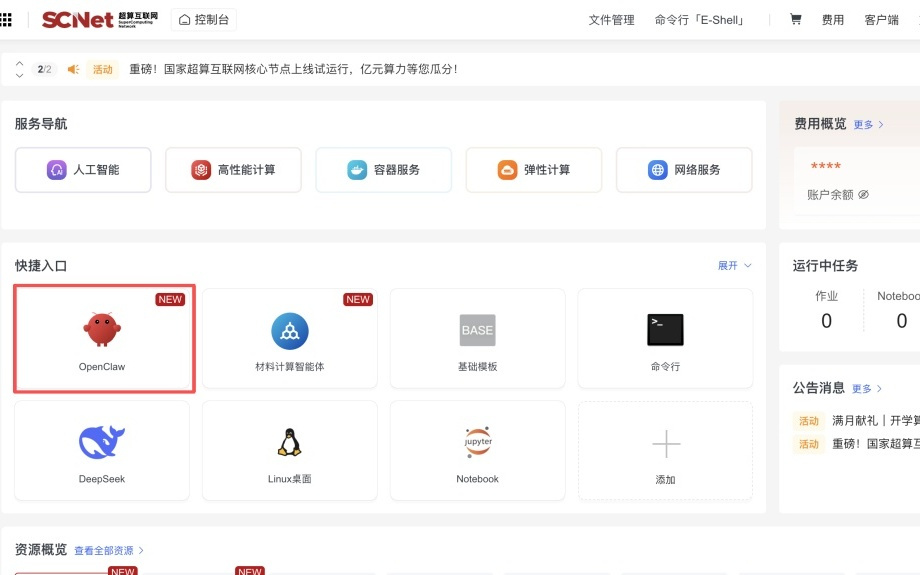The width and height of the screenshot is (920, 575).
Task: Select the 容器服务 service button
Action: click(x=384, y=170)
